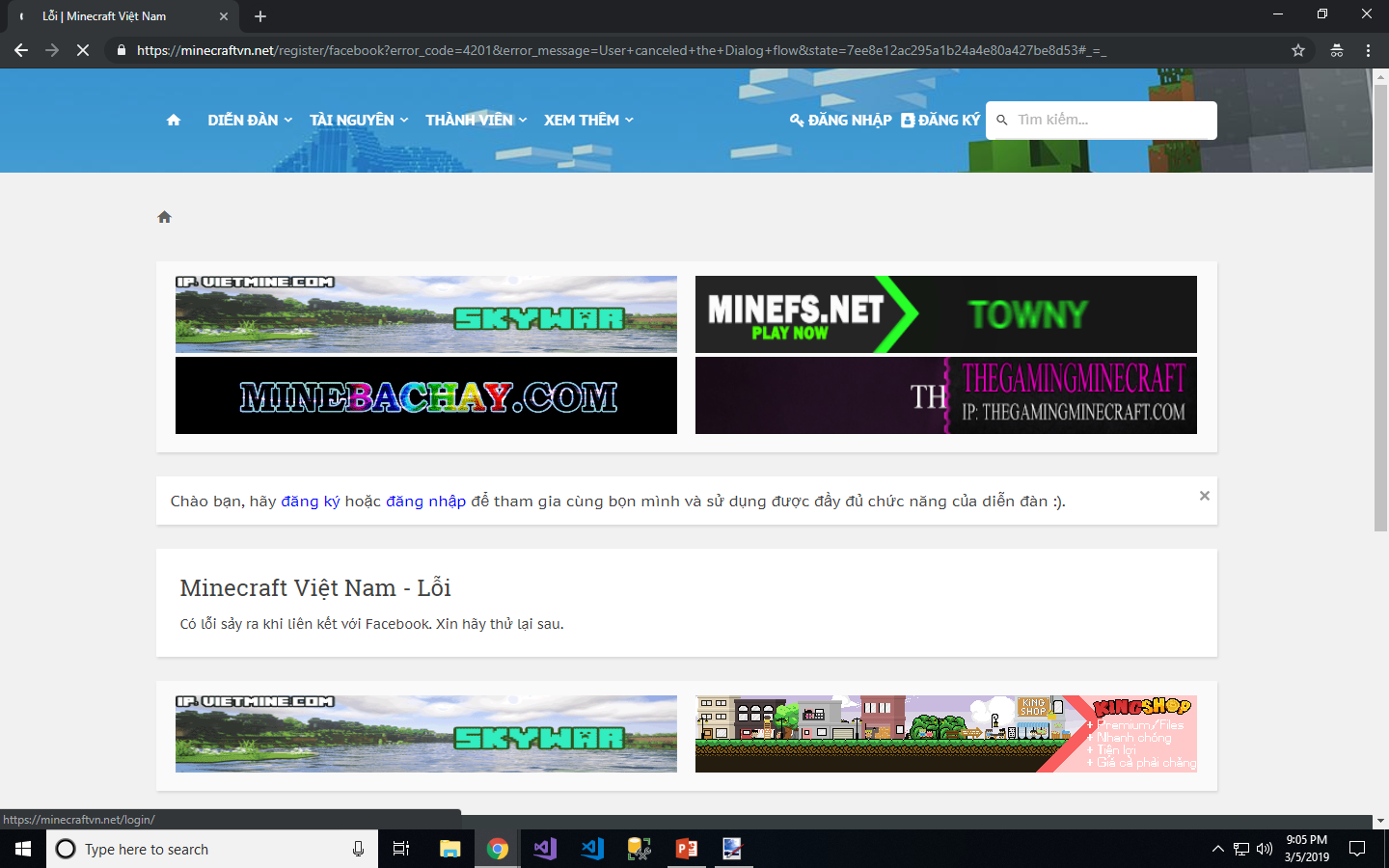1389x868 pixels.
Task: Open the THEGAMINGMINECRAFT banner
Action: coord(946,395)
